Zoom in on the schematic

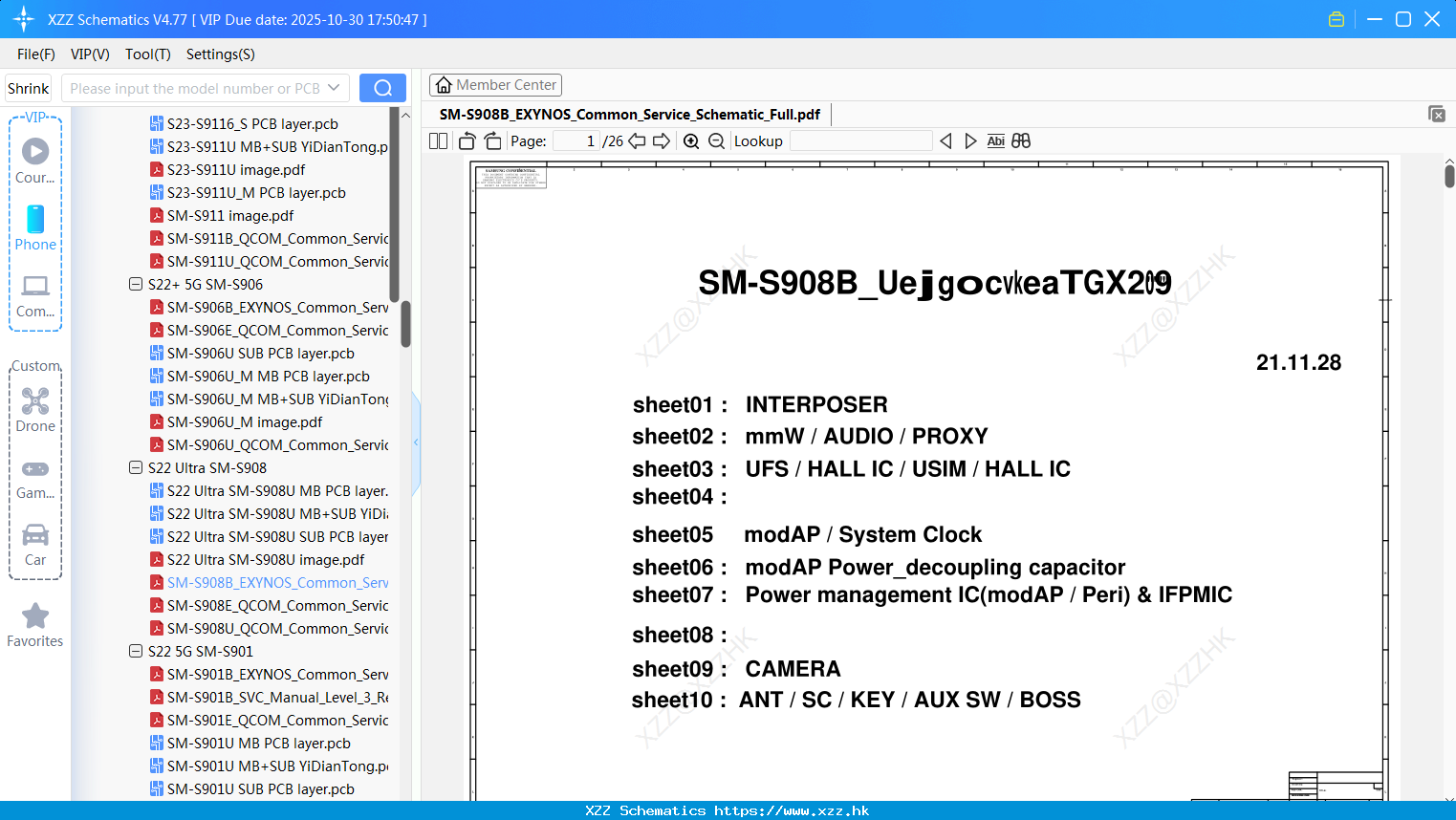click(x=691, y=141)
